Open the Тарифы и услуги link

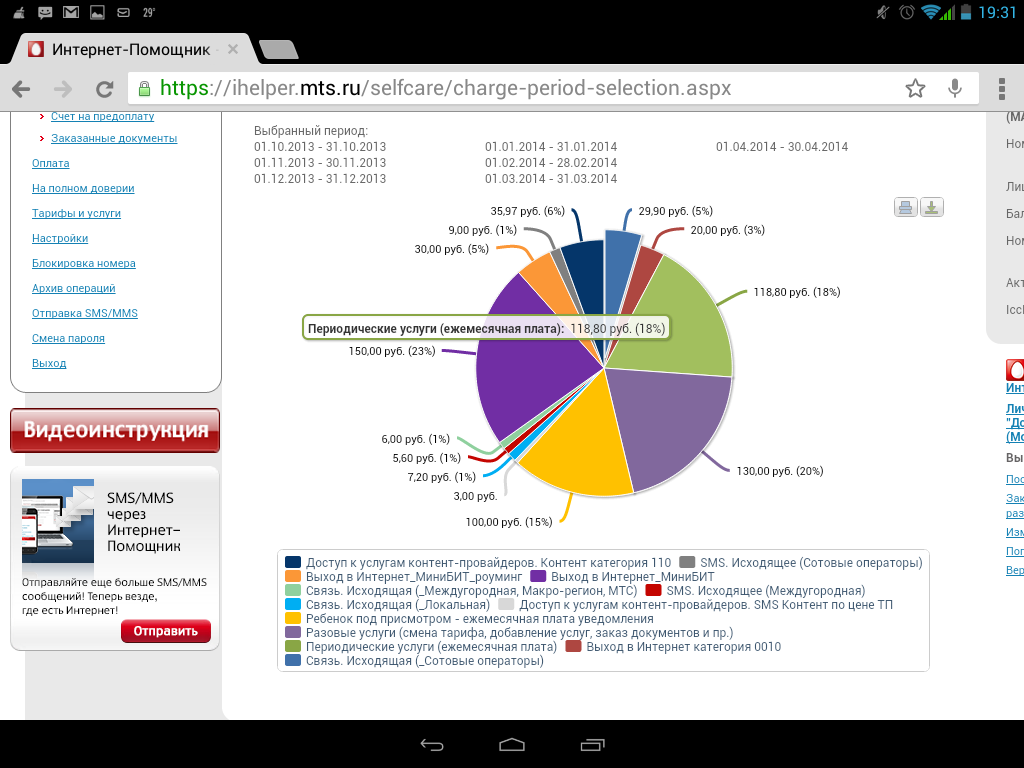(x=76, y=213)
